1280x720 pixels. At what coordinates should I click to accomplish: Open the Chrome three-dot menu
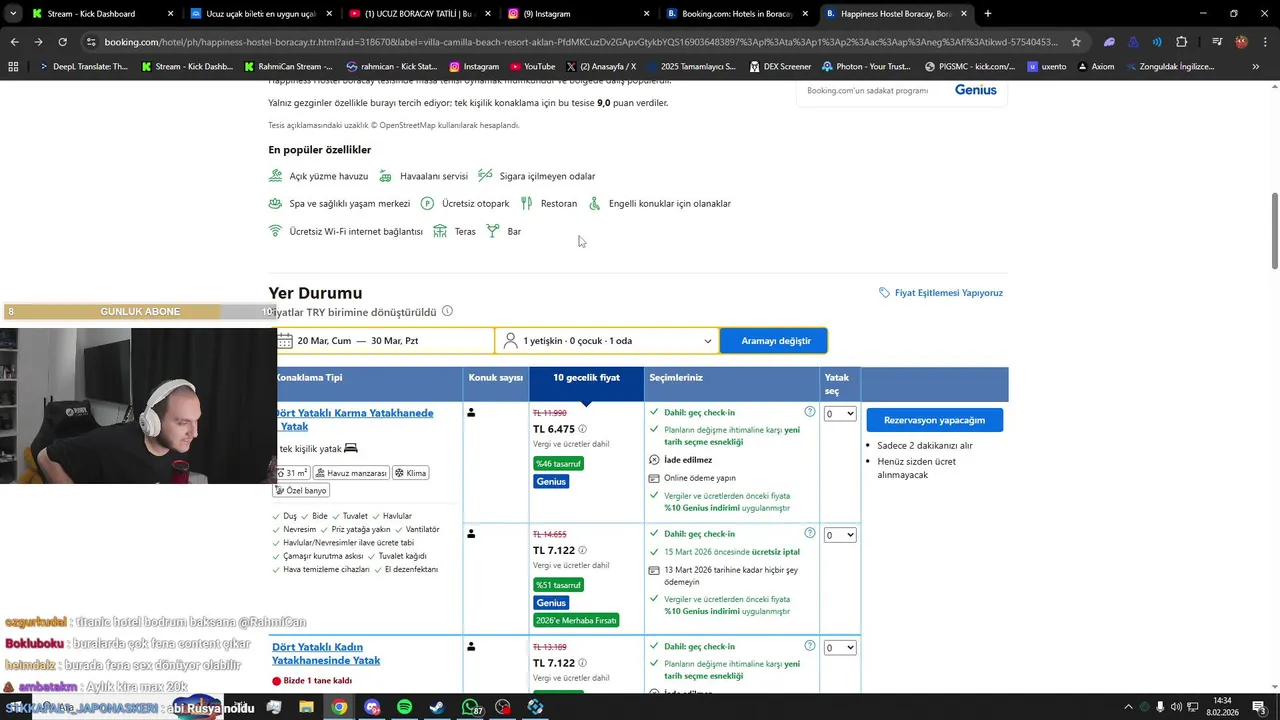pyautogui.click(x=1265, y=42)
